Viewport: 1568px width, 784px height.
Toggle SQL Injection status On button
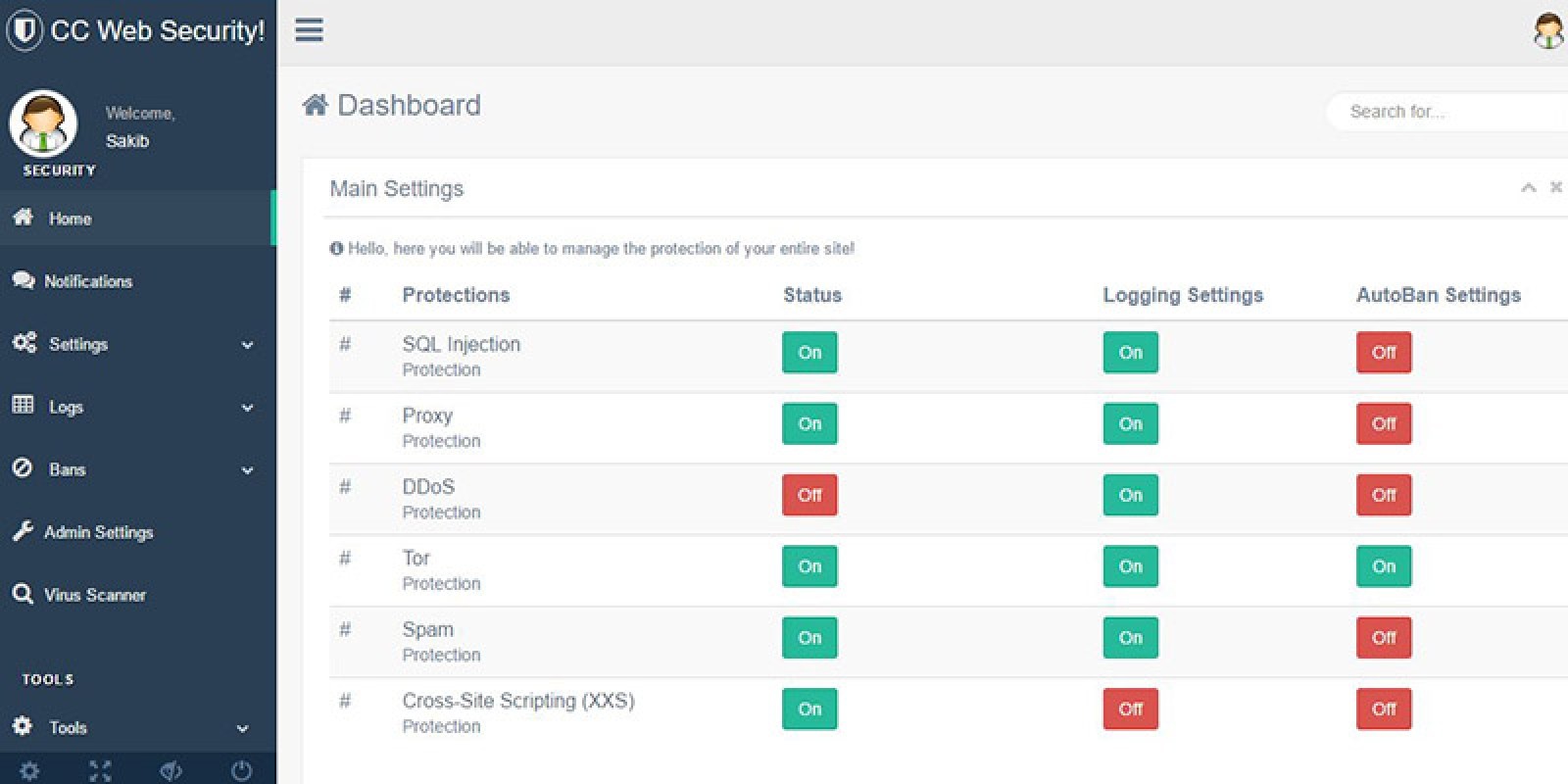(809, 353)
